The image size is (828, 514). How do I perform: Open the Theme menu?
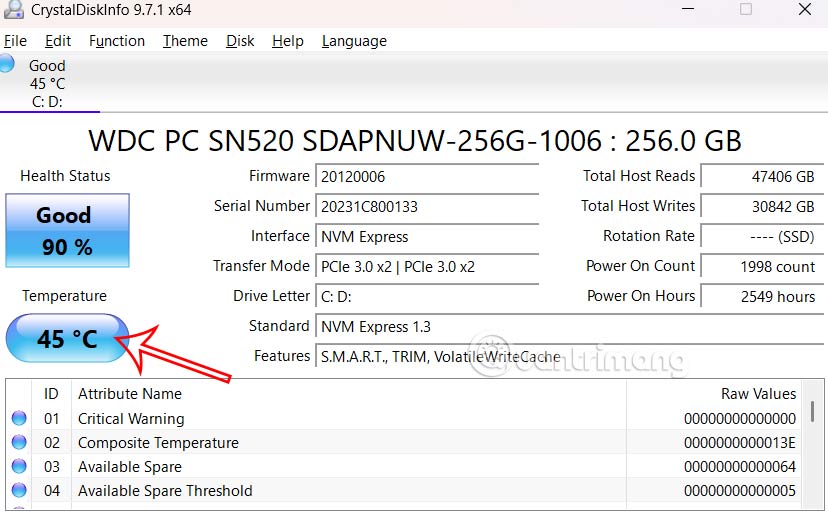coord(185,41)
